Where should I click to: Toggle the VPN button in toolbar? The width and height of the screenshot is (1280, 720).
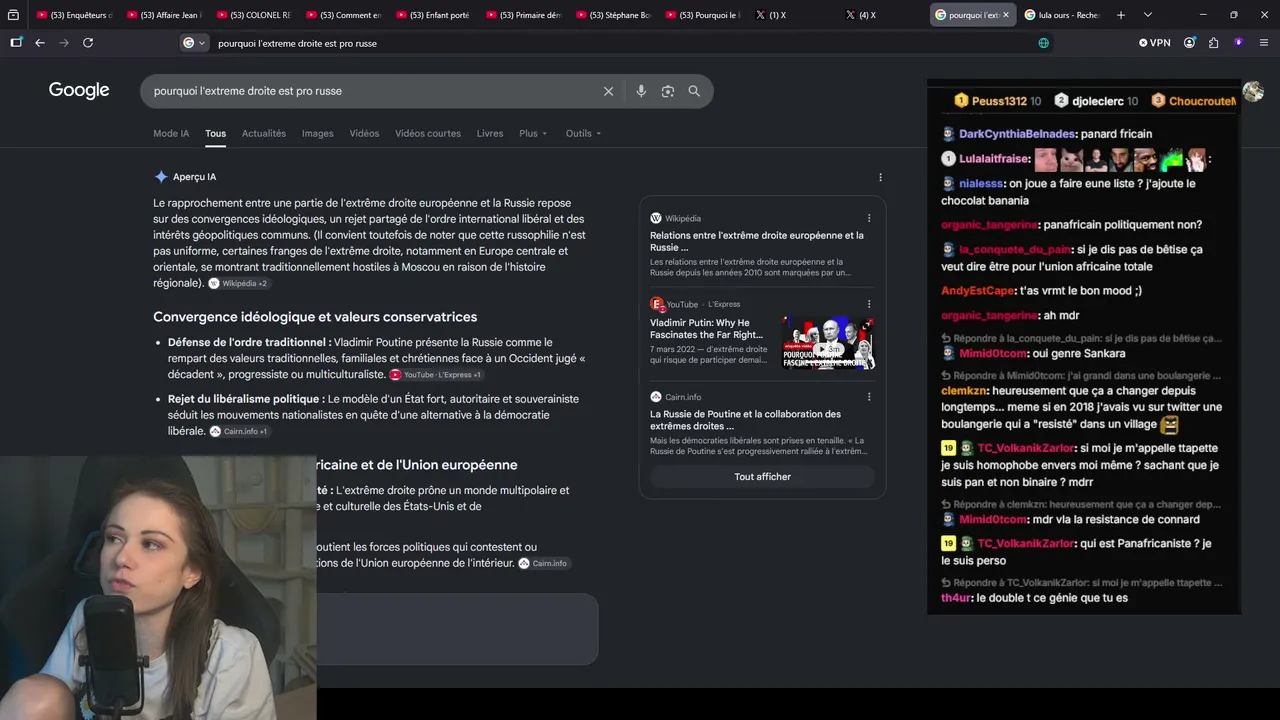point(1154,43)
